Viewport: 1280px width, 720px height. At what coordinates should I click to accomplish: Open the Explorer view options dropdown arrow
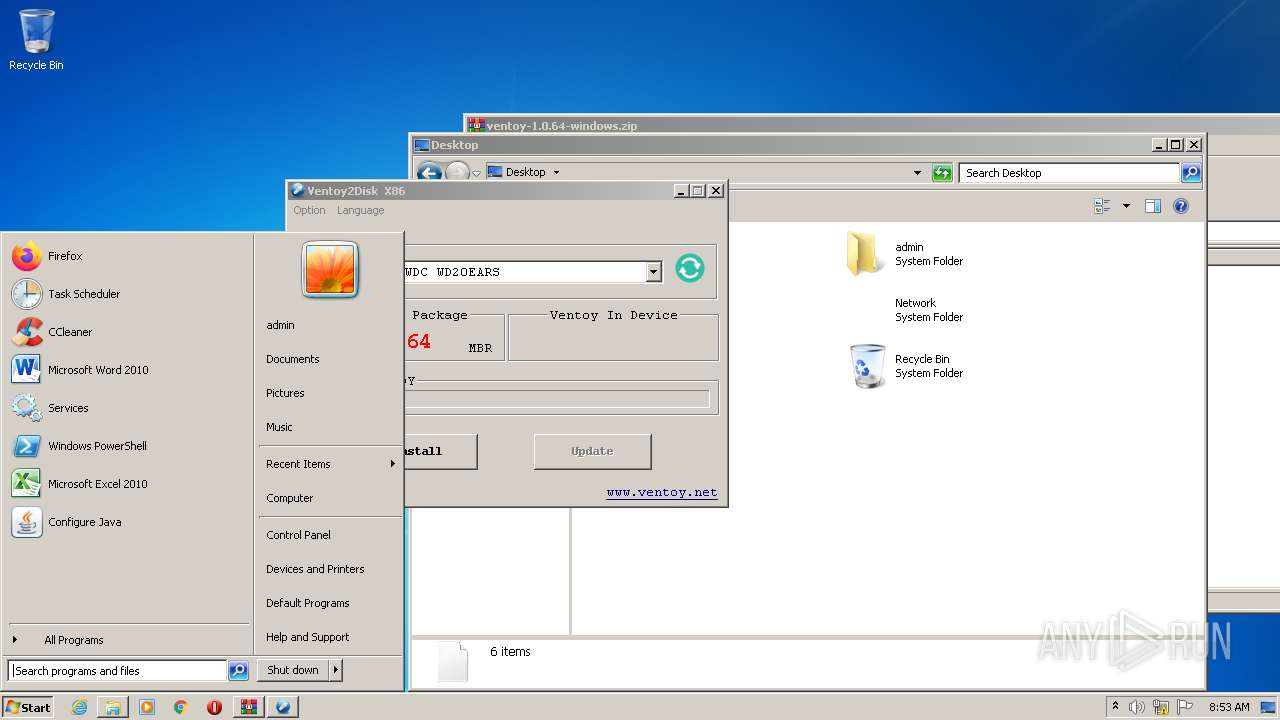pyautogui.click(x=1126, y=206)
